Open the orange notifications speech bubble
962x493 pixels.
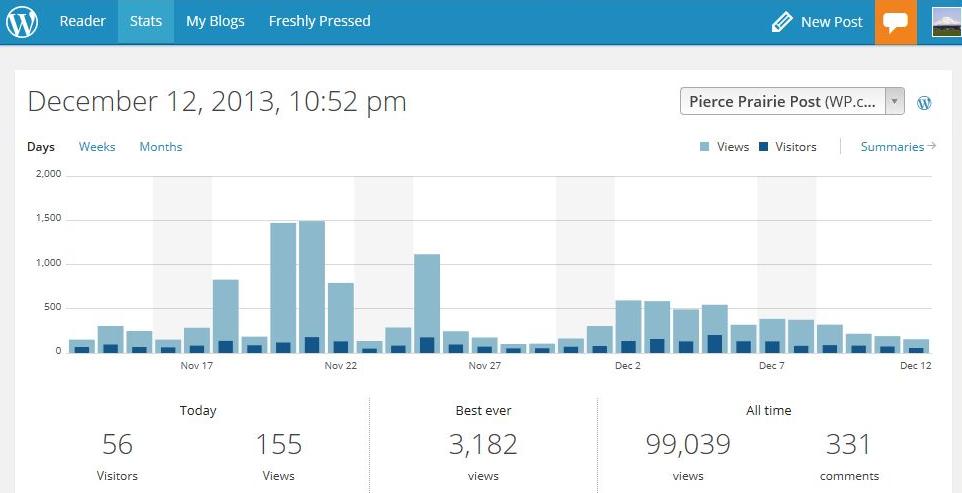pos(896,22)
